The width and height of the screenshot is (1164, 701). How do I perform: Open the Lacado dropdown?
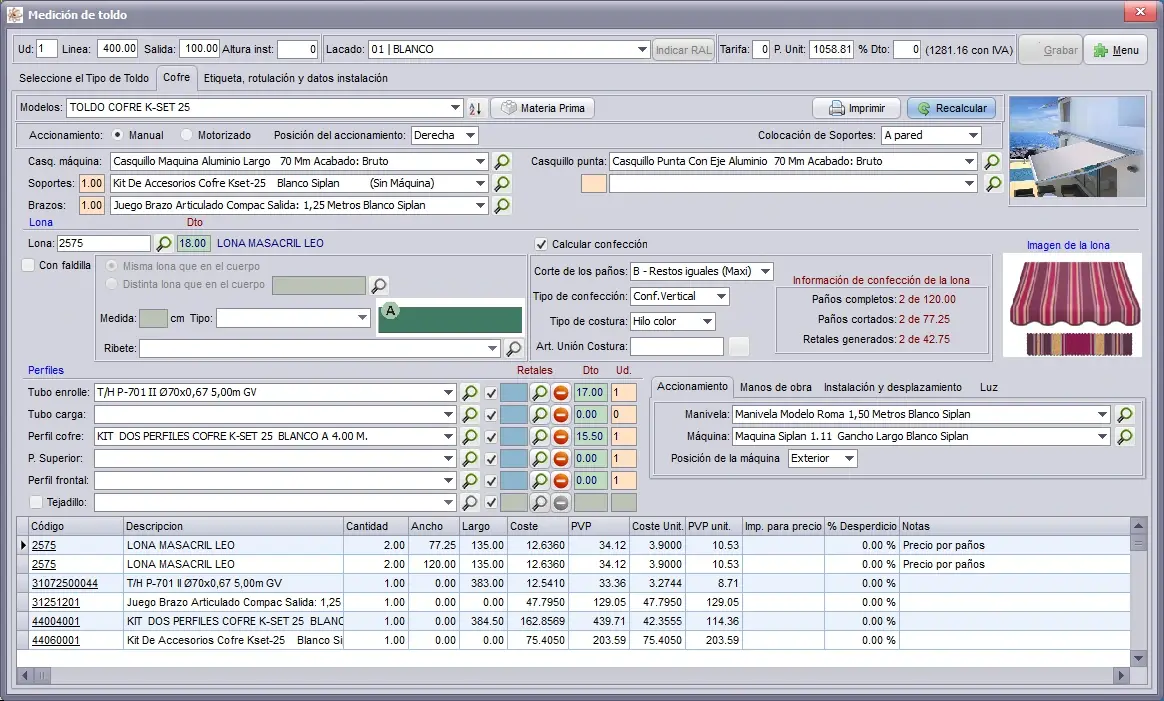tap(642, 50)
